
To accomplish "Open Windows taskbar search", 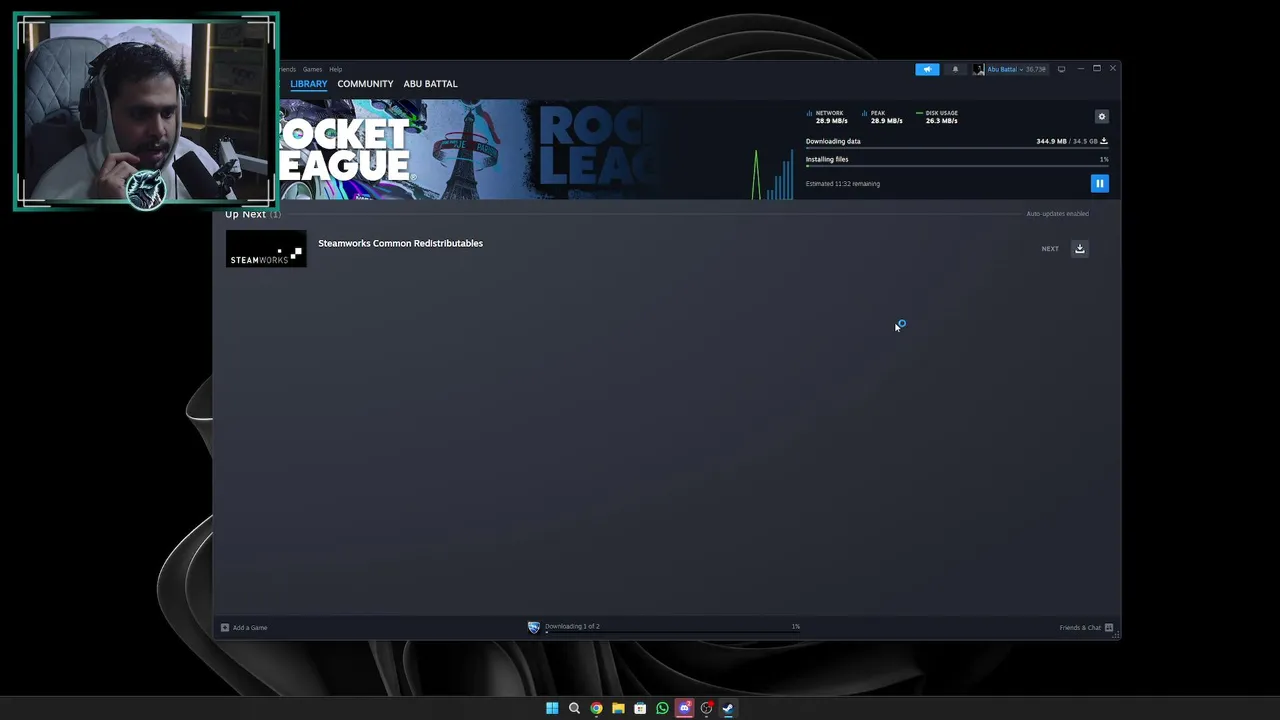I will (x=574, y=708).
